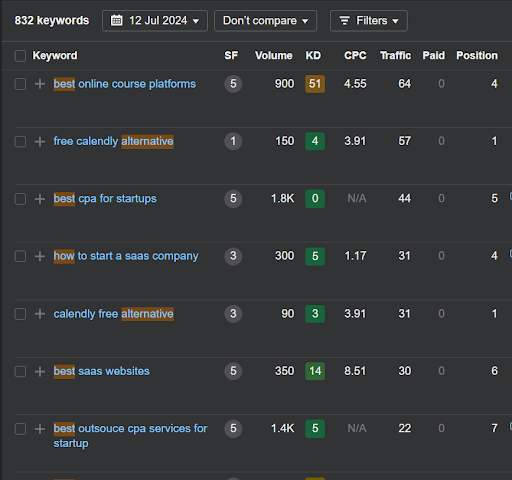Click position value 7 for outsouce cpa services
The height and width of the screenshot is (480, 512).
pos(494,428)
